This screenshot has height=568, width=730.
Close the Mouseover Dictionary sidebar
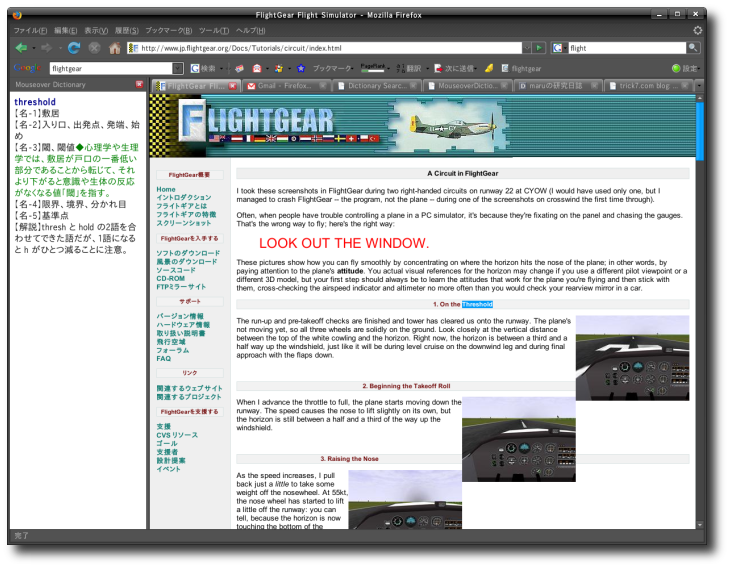[139, 84]
